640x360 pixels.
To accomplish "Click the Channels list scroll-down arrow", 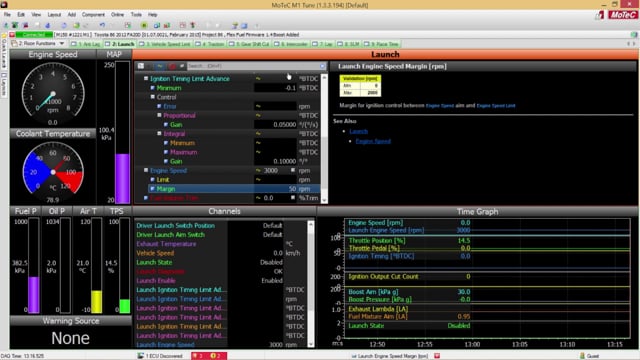I will pos(311,344).
